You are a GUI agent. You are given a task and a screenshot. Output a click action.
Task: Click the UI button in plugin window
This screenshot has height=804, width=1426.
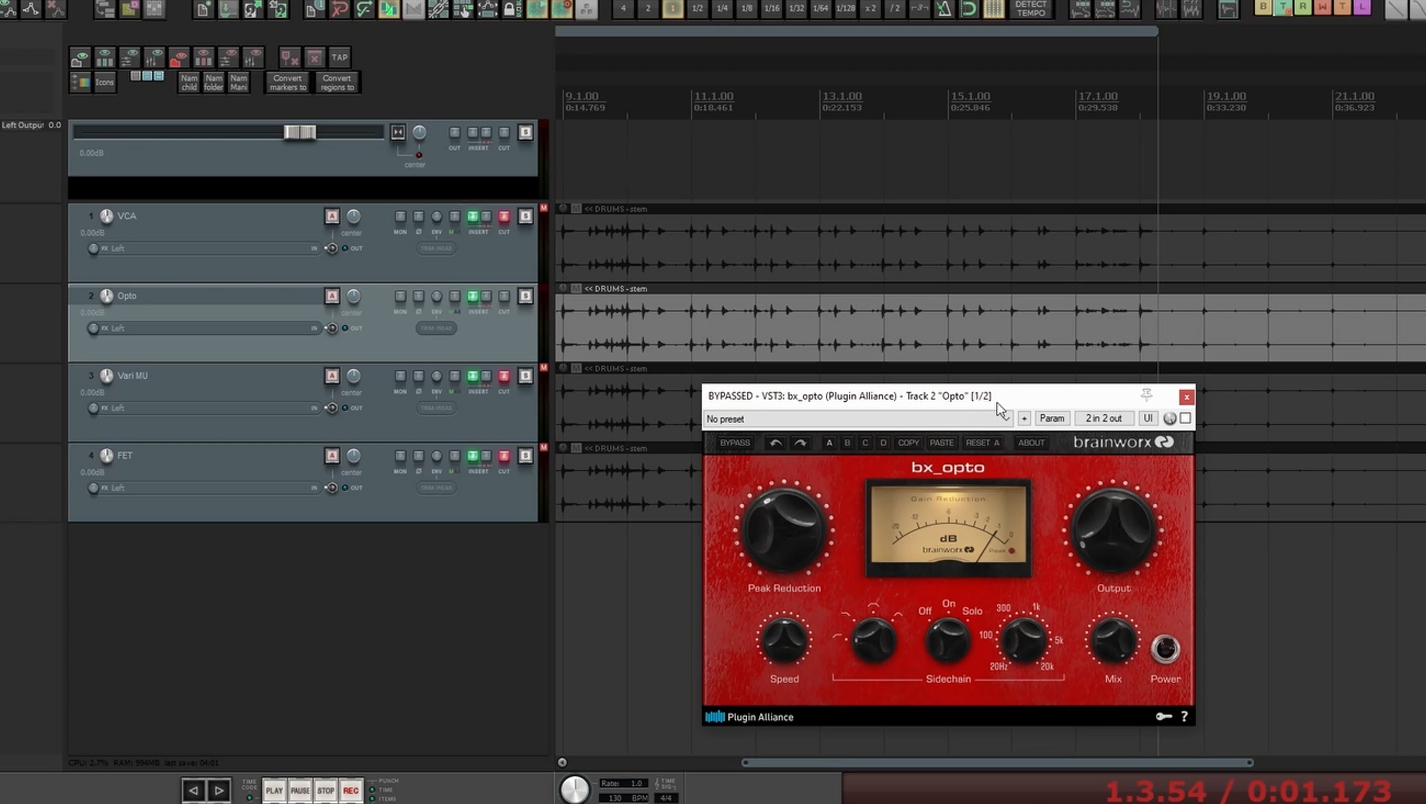(x=1148, y=418)
